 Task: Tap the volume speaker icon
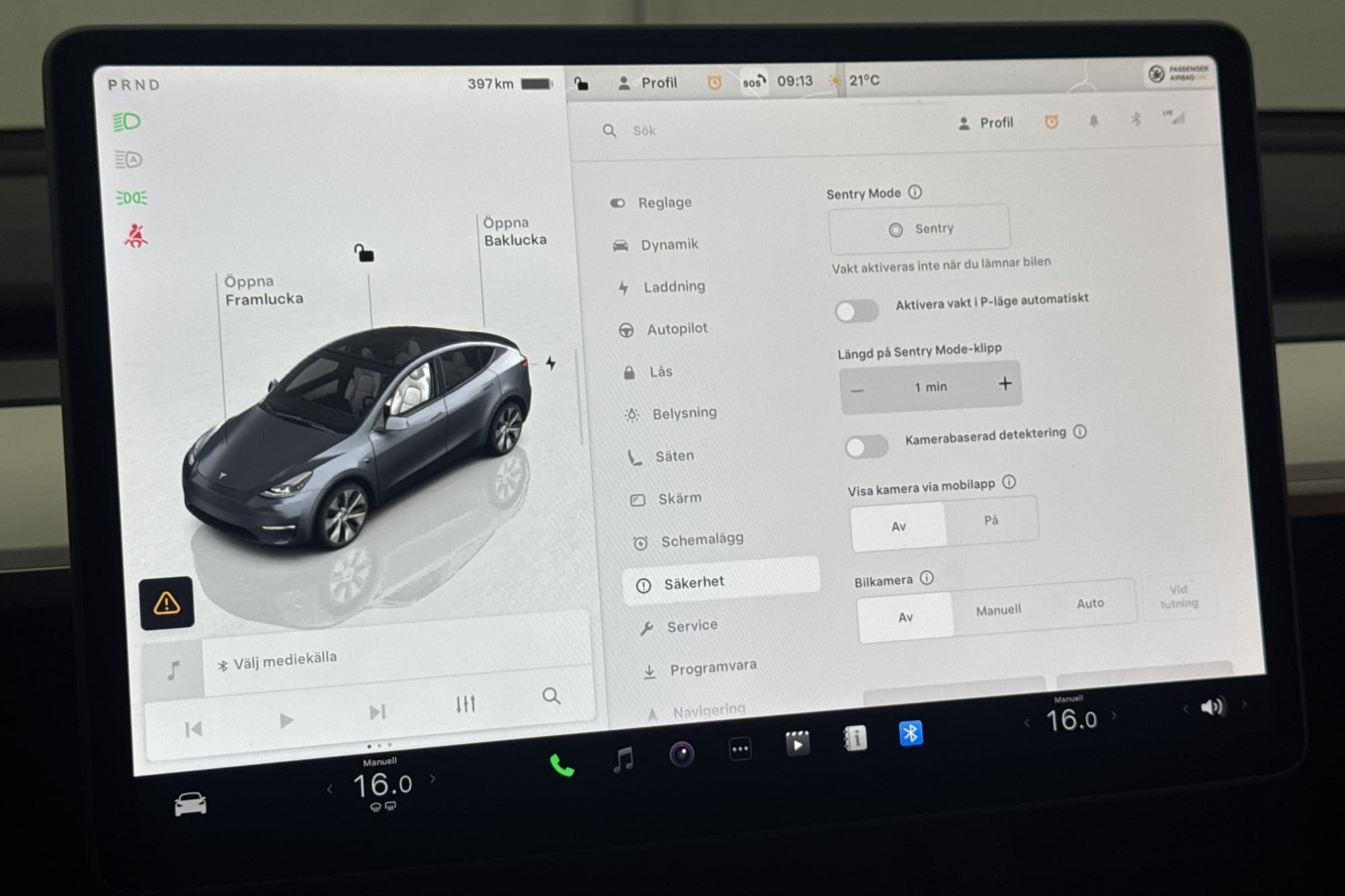1213,706
